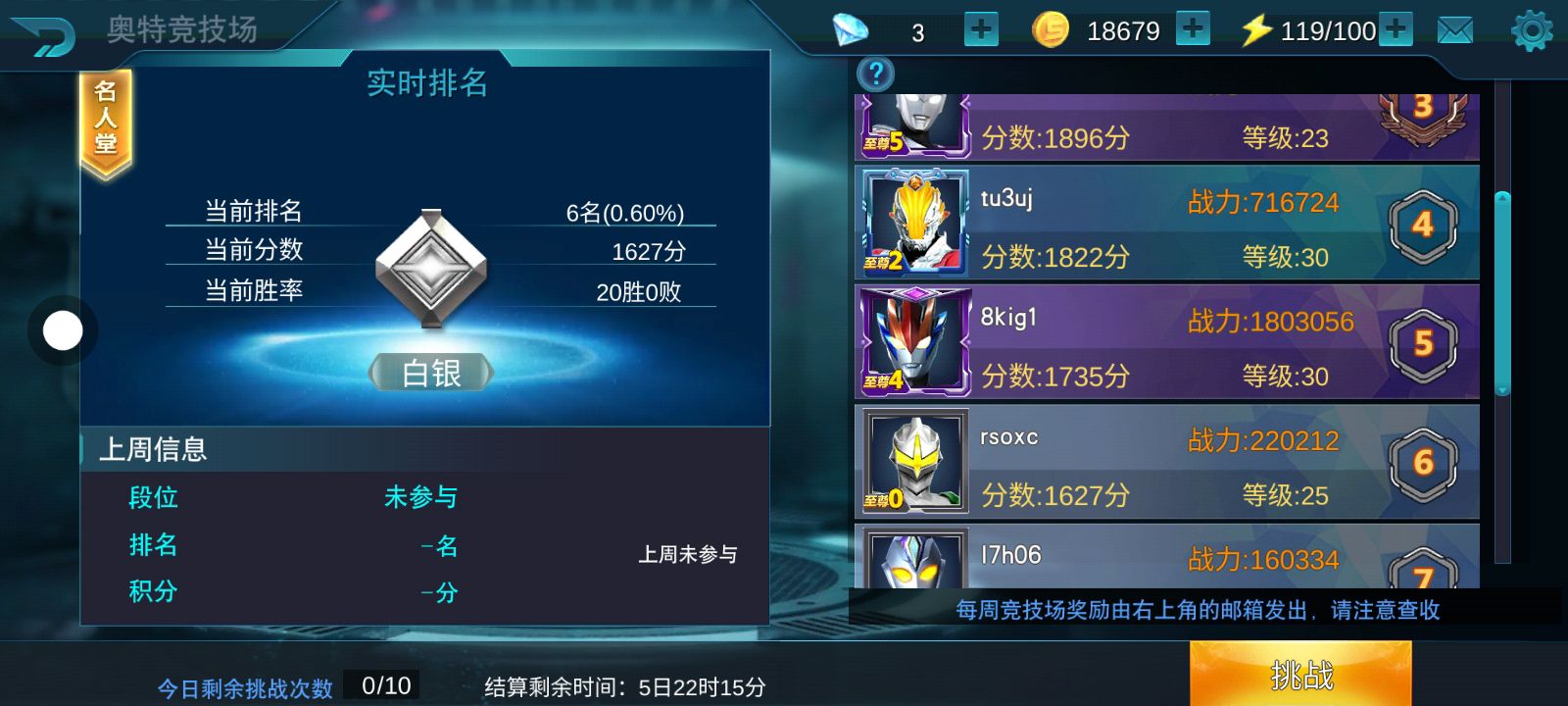Select player tu3uj ranked fourth
Viewport: 1568px width, 706px height.
(x=1167, y=224)
